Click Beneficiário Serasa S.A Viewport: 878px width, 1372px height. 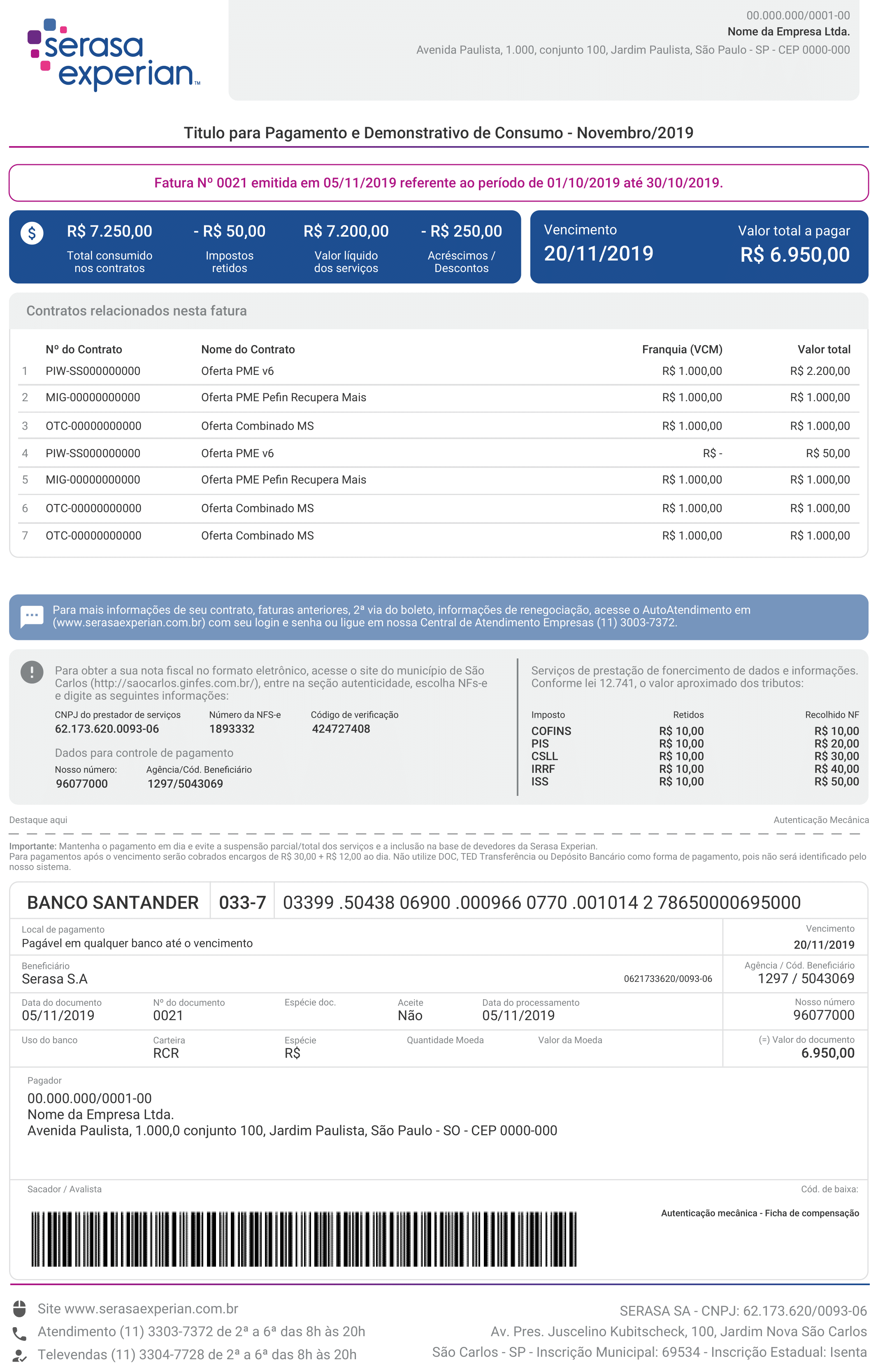pos(55,979)
